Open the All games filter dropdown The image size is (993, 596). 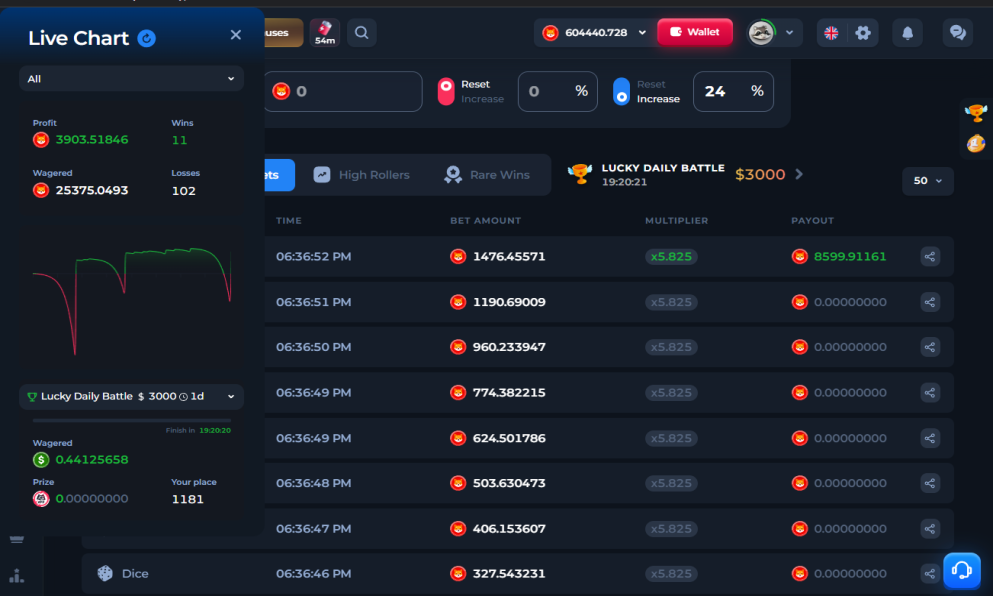pyautogui.click(x=131, y=79)
